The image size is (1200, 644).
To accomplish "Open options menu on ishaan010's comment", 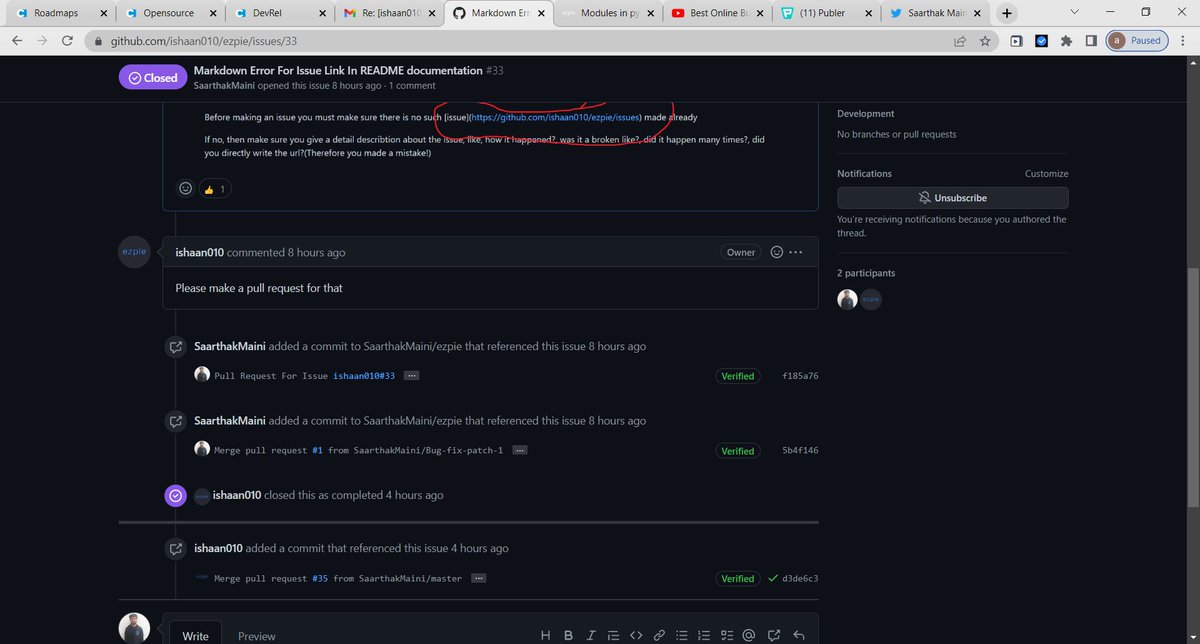I will (x=796, y=252).
